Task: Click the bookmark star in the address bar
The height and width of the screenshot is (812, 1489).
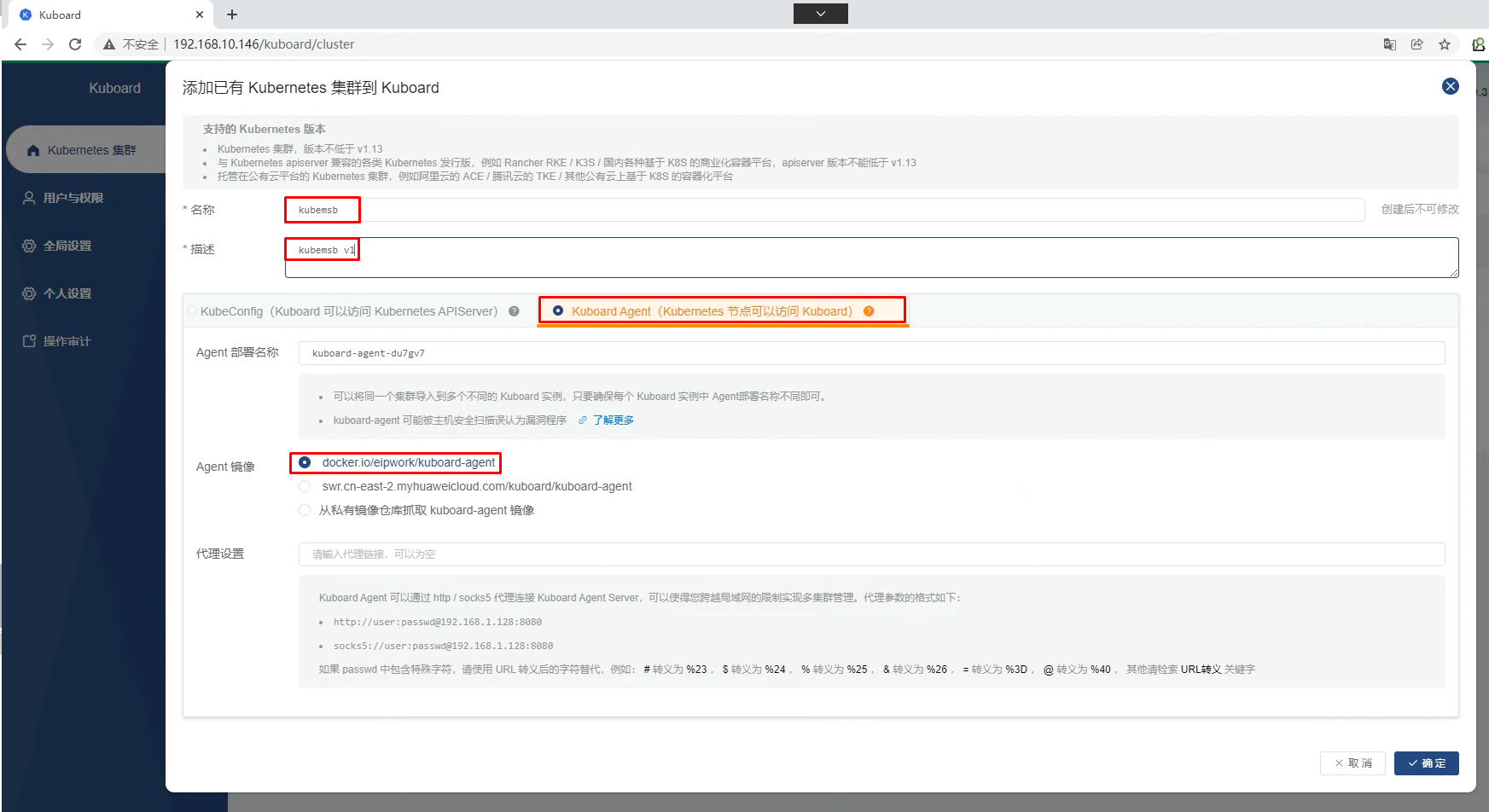Action: (x=1445, y=43)
